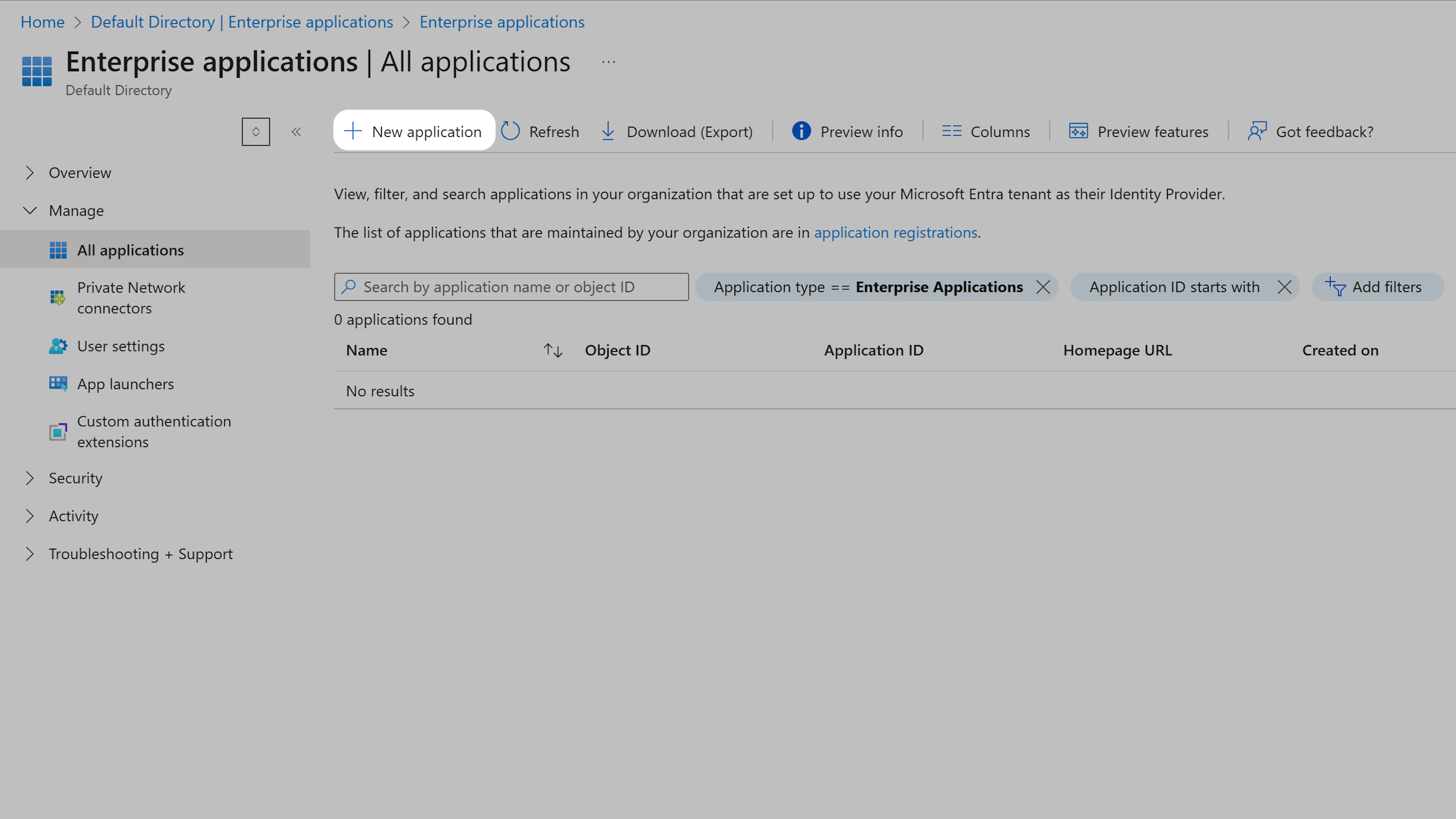This screenshot has height=819, width=1456.
Task: Select All applications in sidebar
Action: [x=155, y=249]
